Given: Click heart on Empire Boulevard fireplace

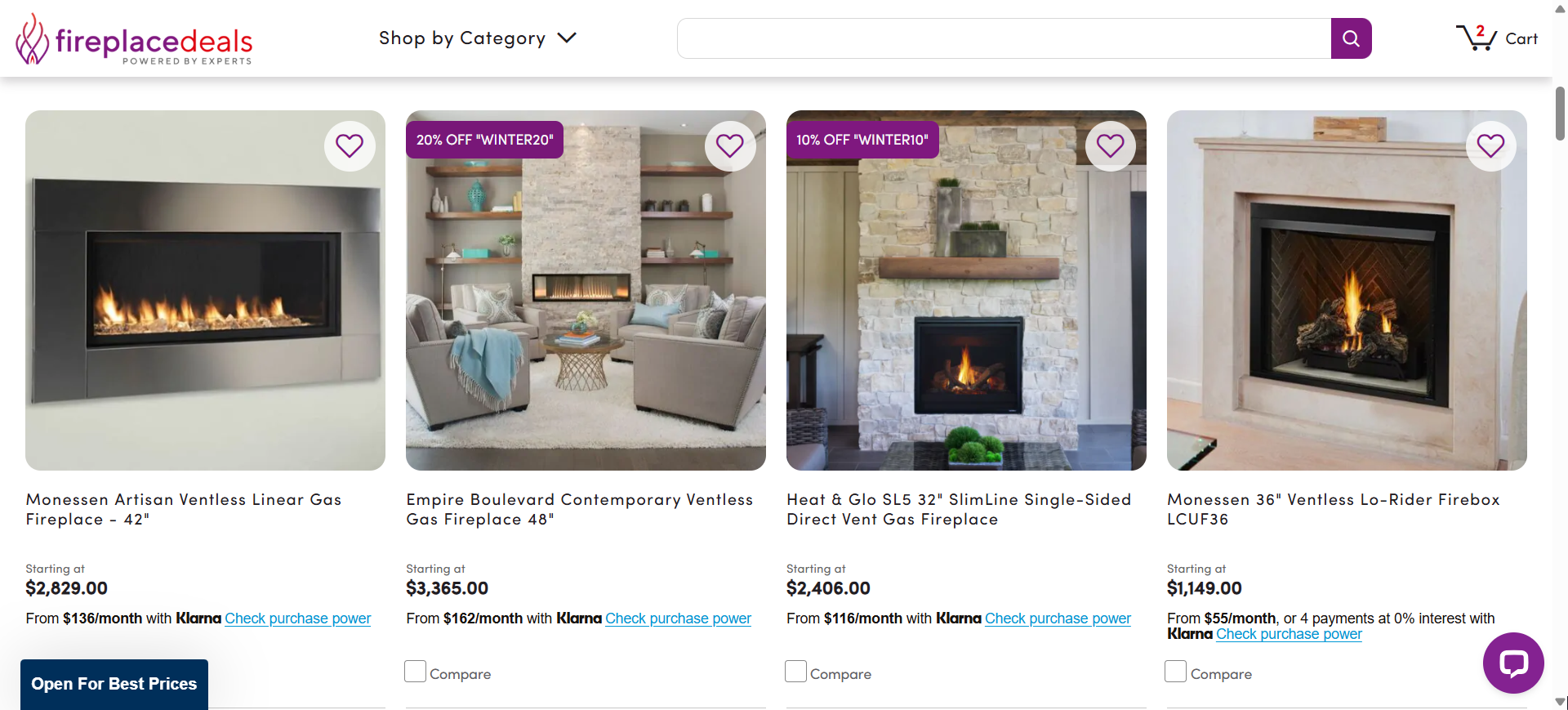Looking at the screenshot, I should (x=730, y=146).
